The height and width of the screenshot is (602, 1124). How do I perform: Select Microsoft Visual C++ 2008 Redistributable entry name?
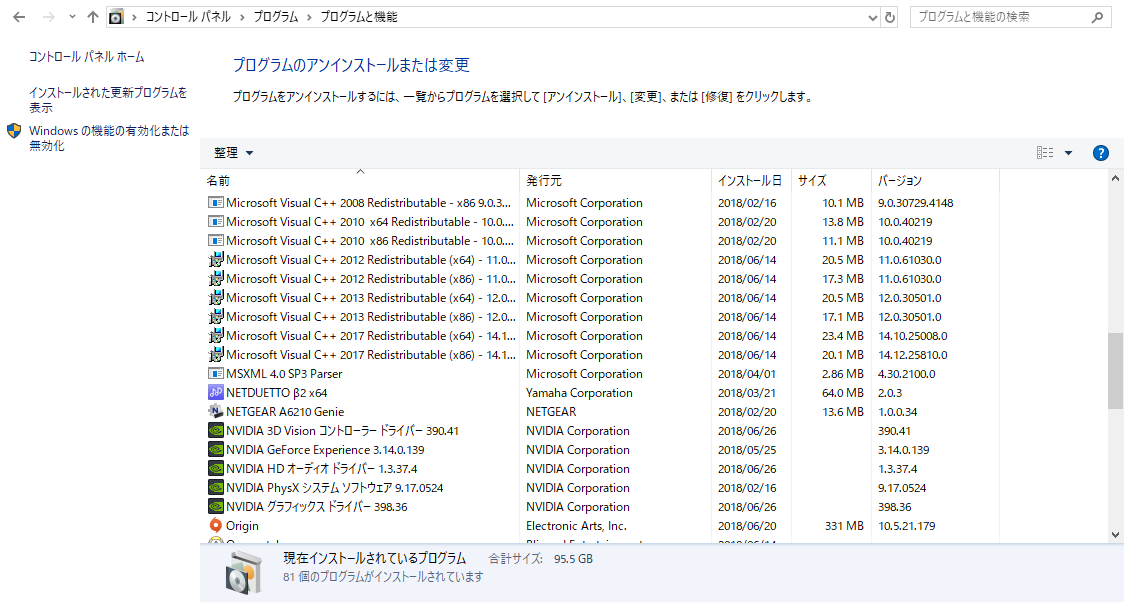(368, 203)
